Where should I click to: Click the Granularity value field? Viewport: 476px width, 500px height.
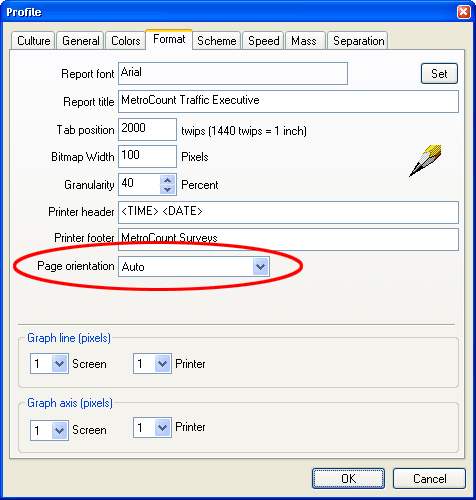[x=139, y=184]
